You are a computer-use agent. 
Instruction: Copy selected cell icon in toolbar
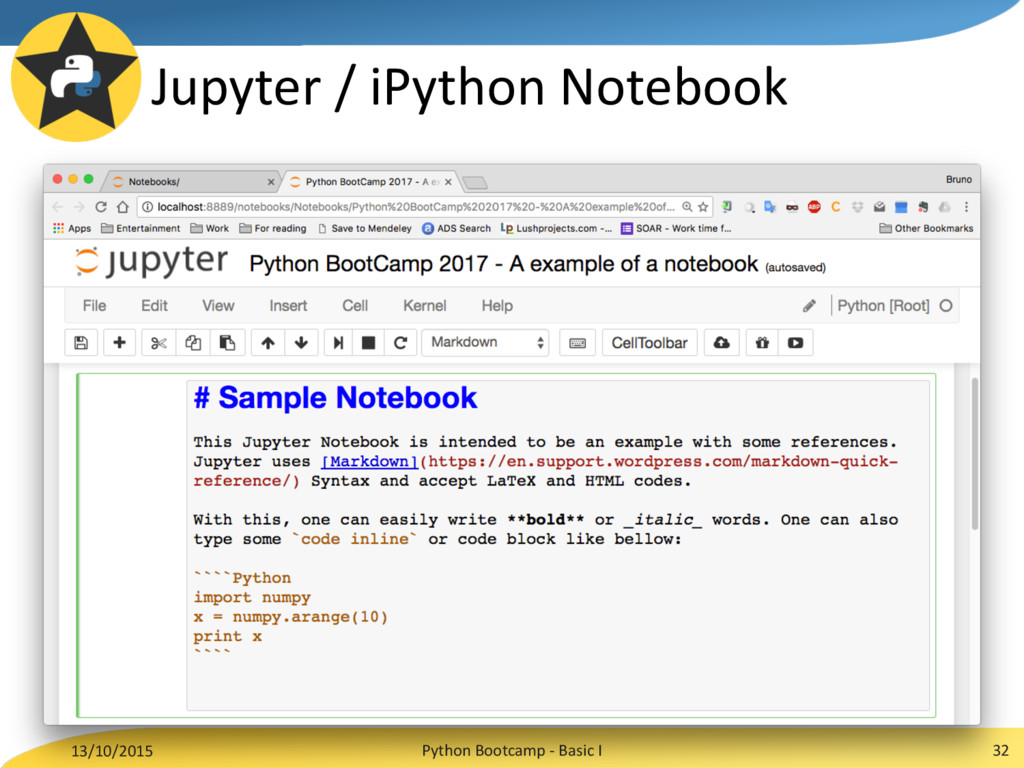click(x=193, y=343)
